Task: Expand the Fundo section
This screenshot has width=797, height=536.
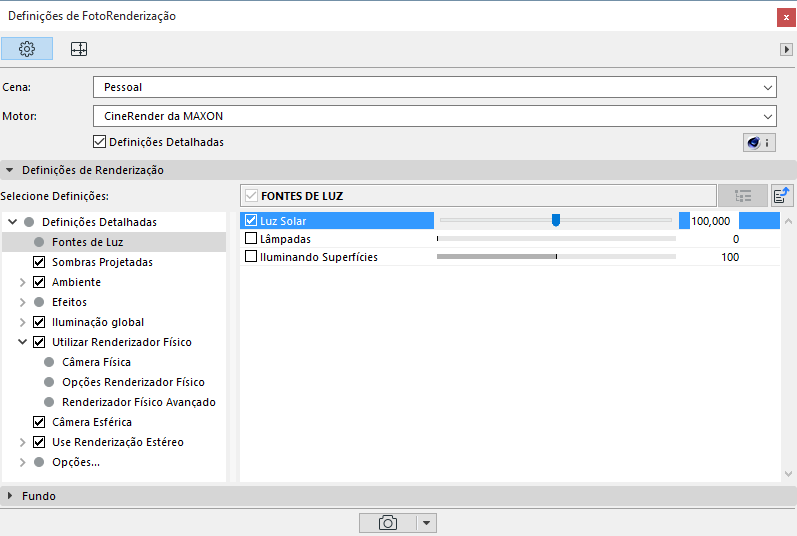Action: tap(10, 496)
